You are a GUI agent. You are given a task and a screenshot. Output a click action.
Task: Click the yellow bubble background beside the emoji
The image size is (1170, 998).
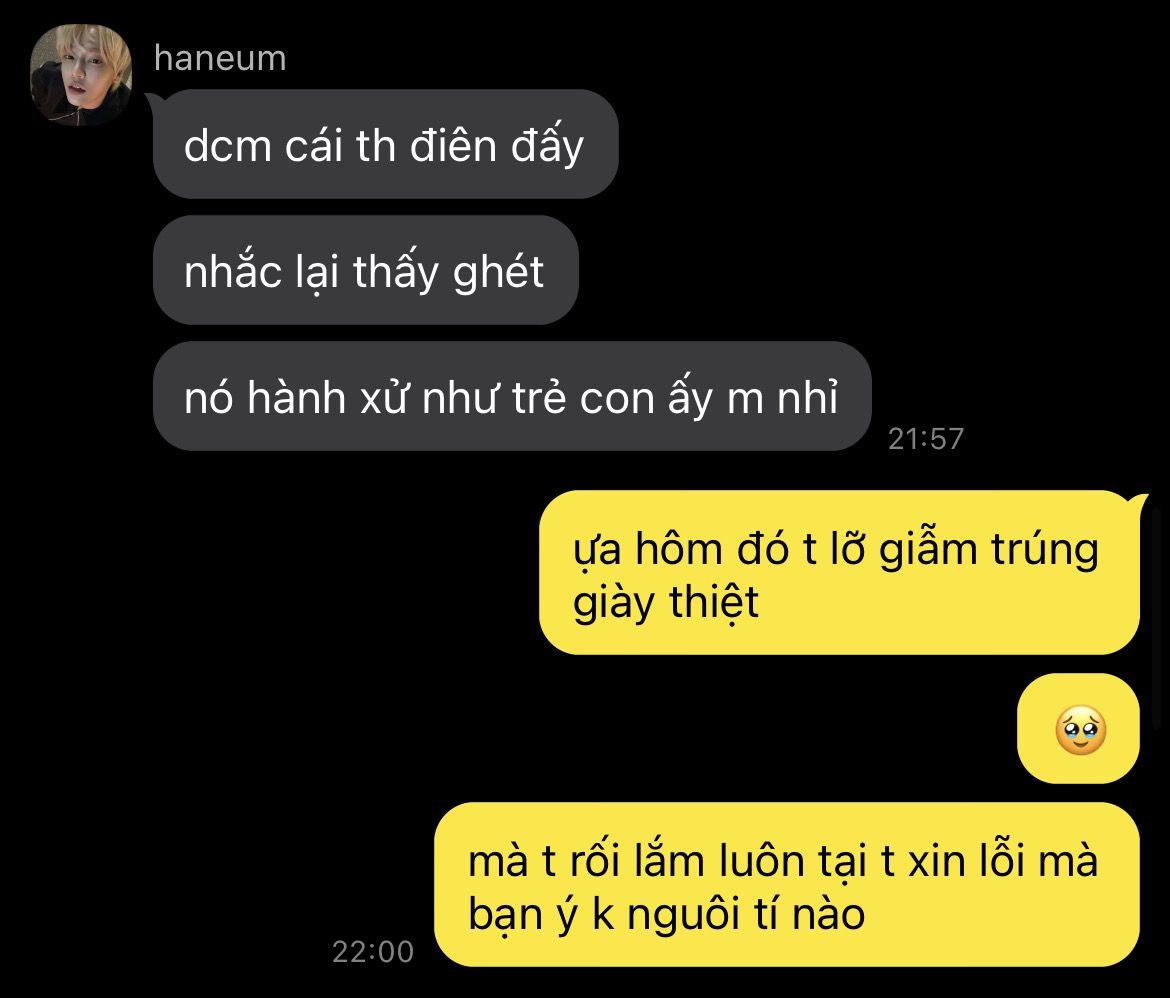(x=1041, y=729)
